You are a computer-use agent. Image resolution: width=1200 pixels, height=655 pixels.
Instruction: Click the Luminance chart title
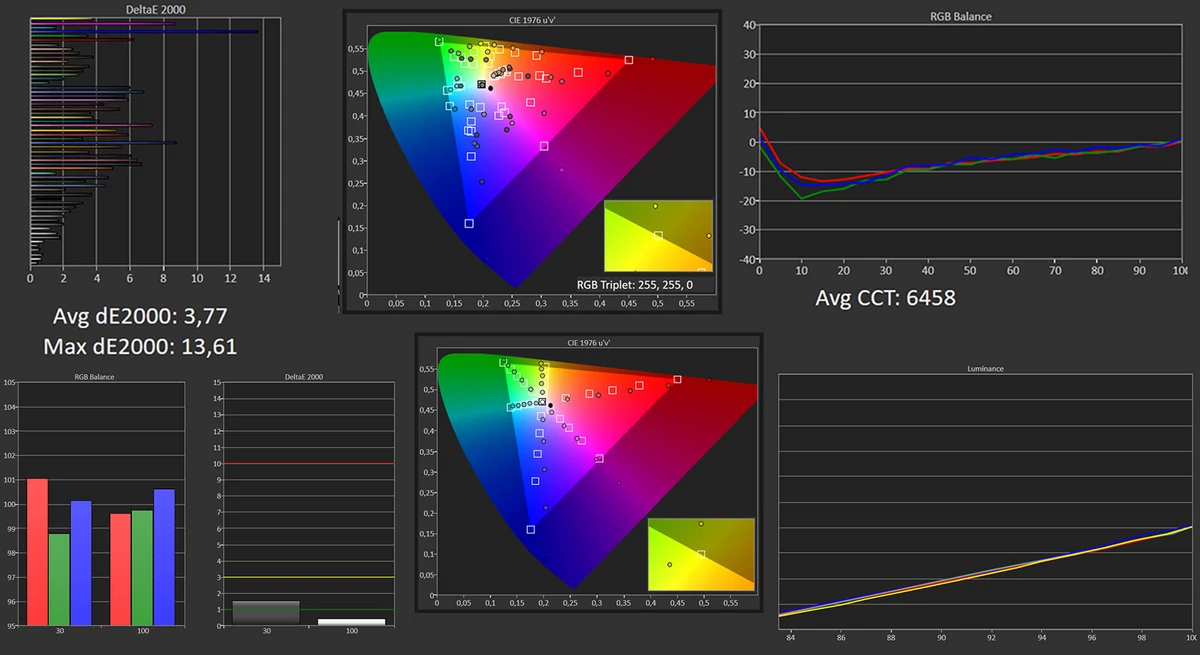[x=986, y=368]
